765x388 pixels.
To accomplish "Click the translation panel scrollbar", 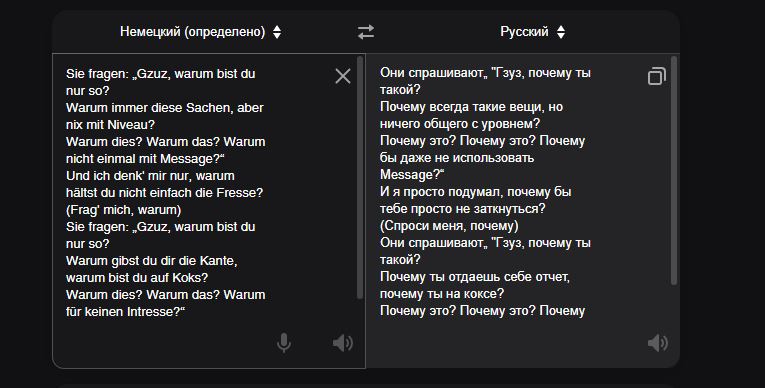I will pos(674,170).
